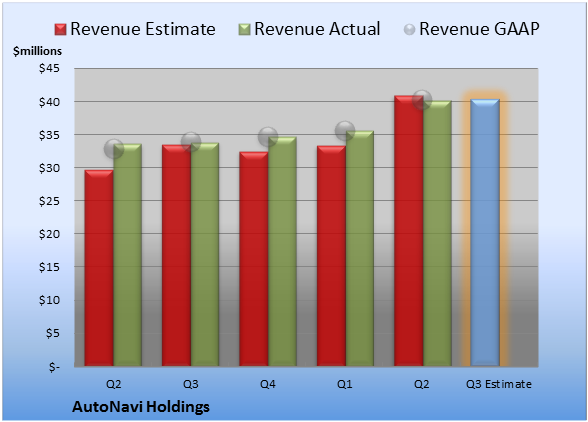Image resolution: width=588 pixels, height=422 pixels.
Task: Click the "$millions" axis unit label
Action: [37, 51]
